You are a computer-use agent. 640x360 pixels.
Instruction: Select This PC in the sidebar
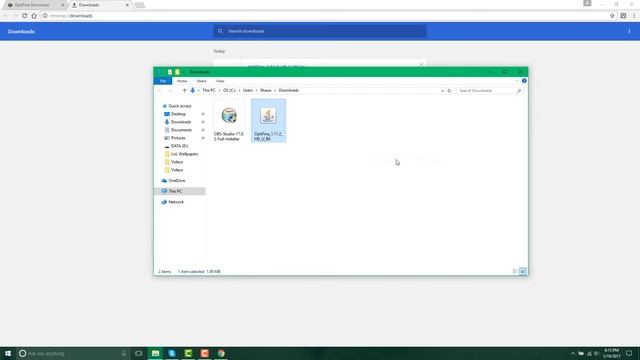[175, 191]
